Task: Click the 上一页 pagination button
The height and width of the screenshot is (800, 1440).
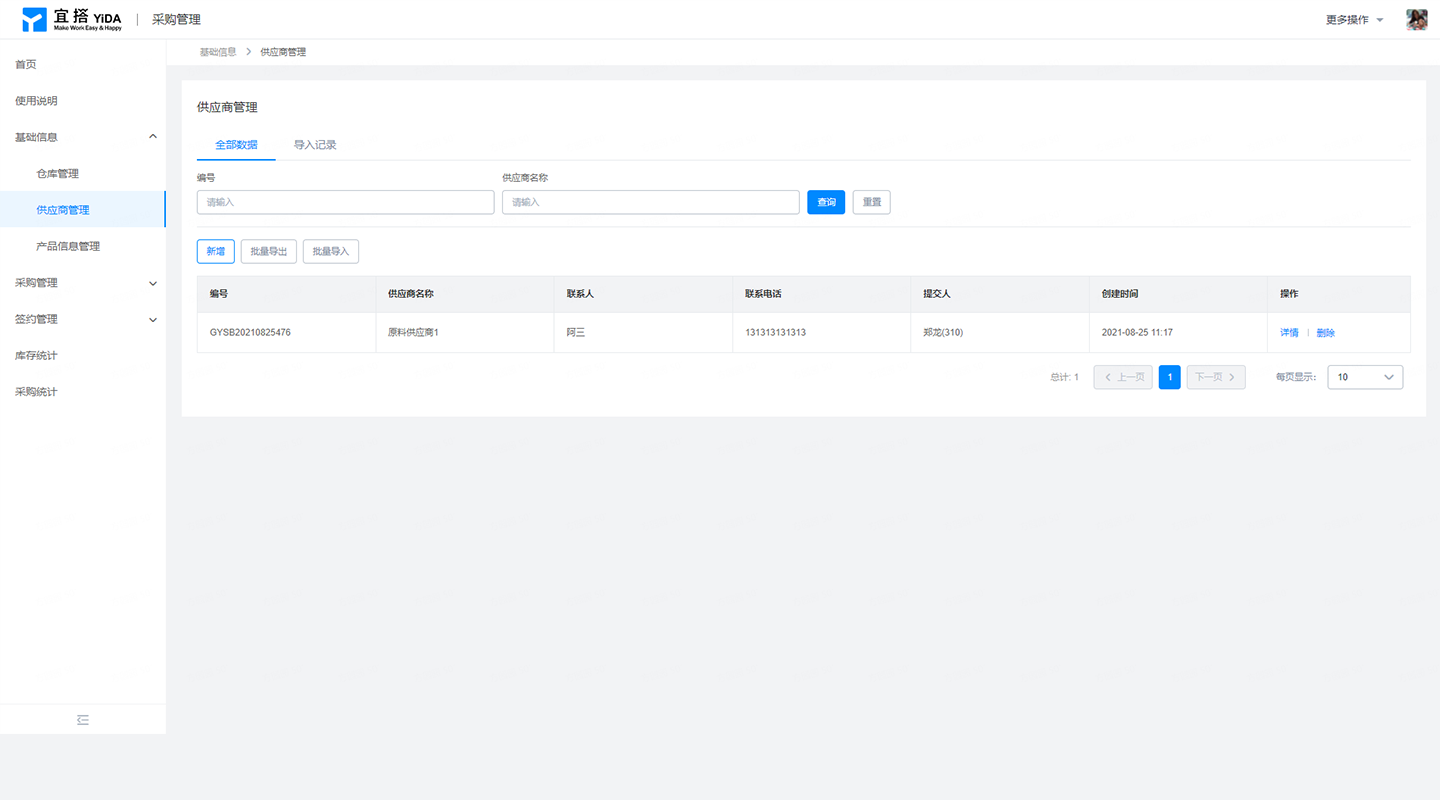Action: point(1123,377)
